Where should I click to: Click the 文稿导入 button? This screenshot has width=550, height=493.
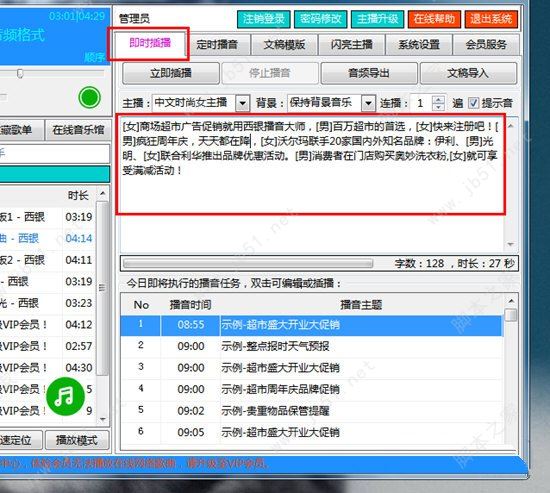[x=468, y=73]
